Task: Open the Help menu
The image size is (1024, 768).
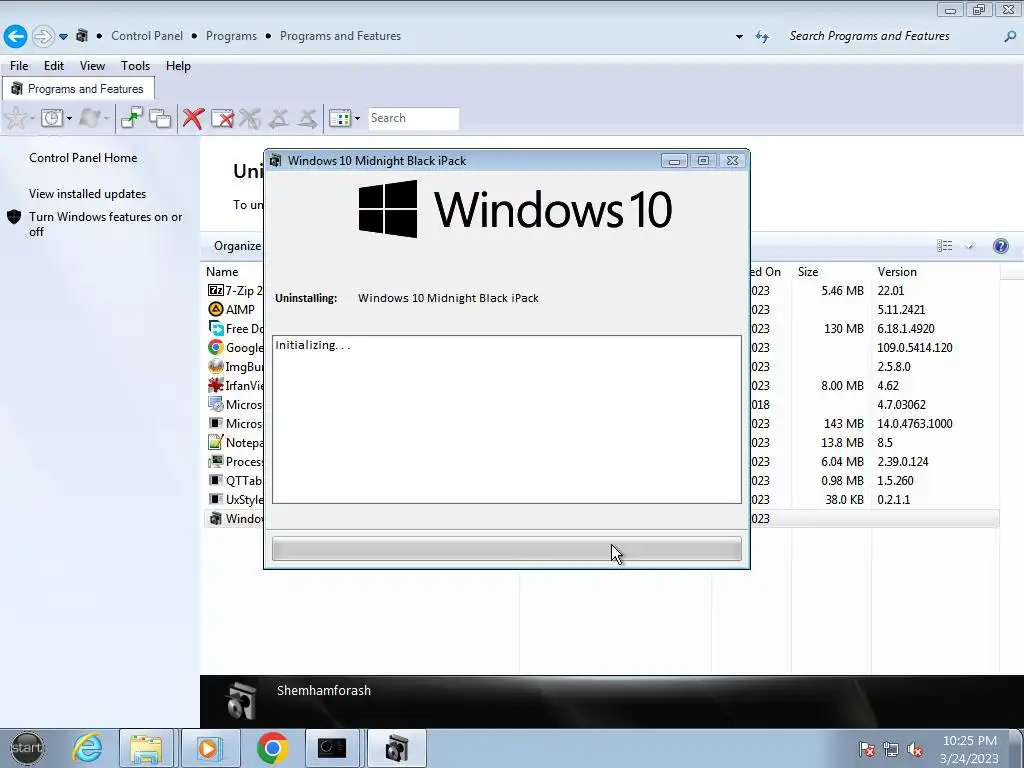Action: 178,66
